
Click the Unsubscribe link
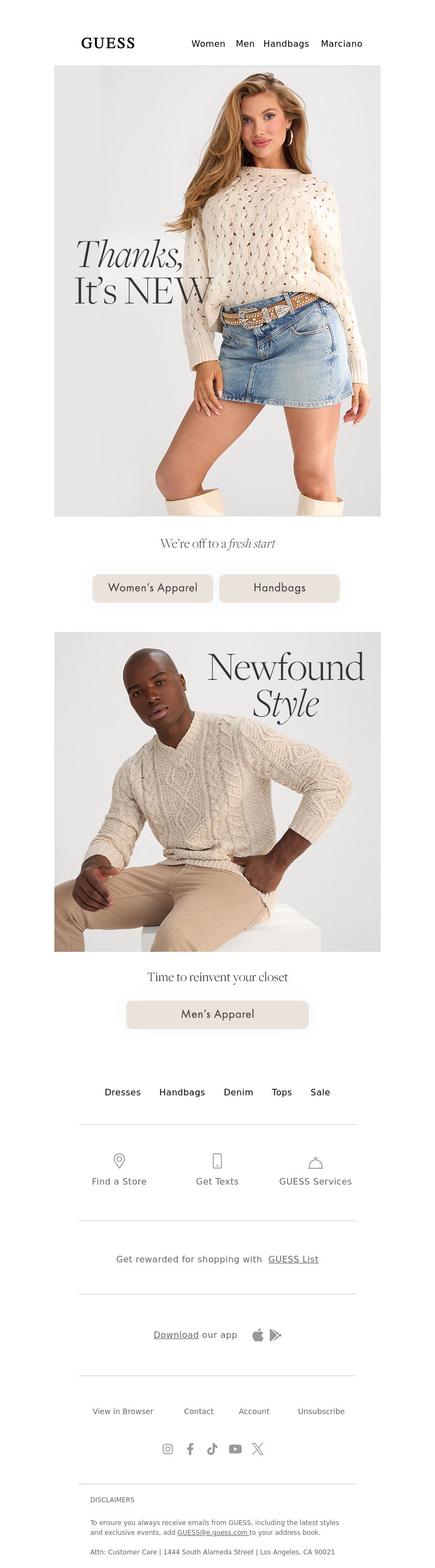321,1411
